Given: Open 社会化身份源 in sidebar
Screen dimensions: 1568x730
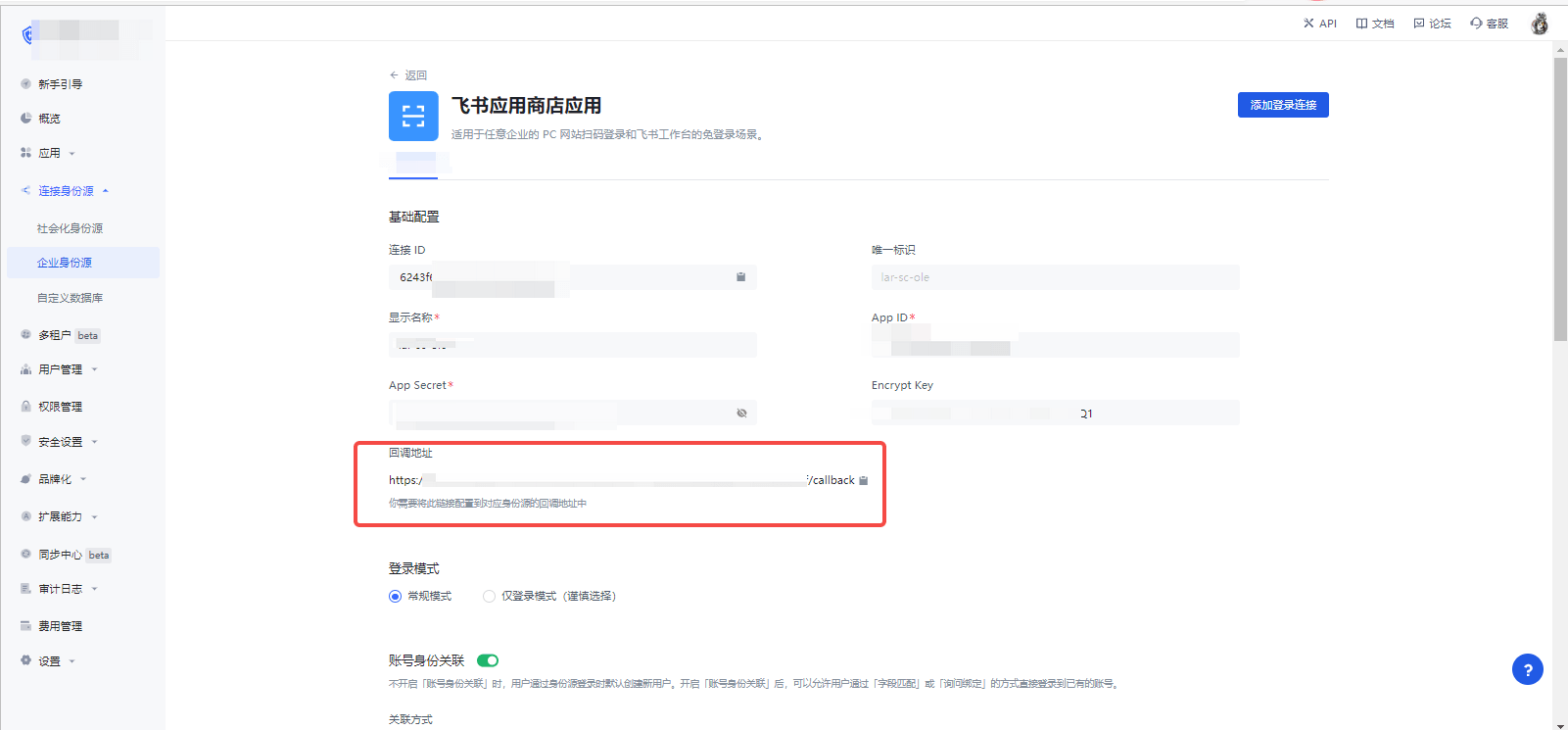Looking at the screenshot, I should (70, 228).
